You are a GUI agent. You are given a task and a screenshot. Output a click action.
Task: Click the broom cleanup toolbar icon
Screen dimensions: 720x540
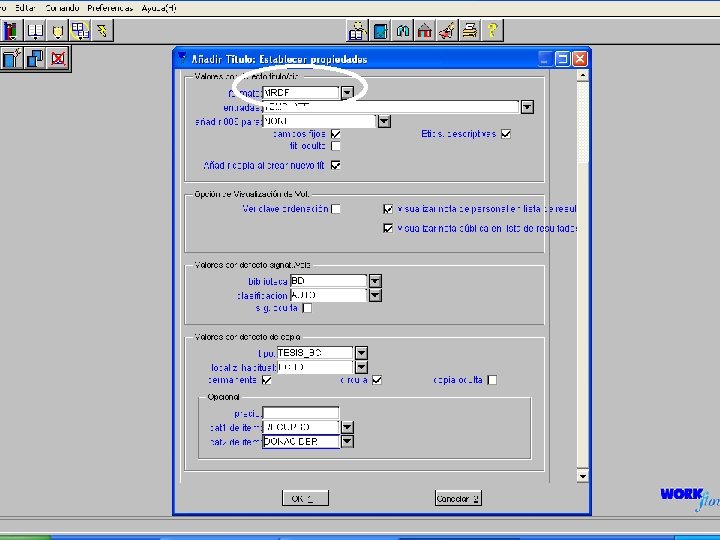pyautogui.click(x=447, y=31)
